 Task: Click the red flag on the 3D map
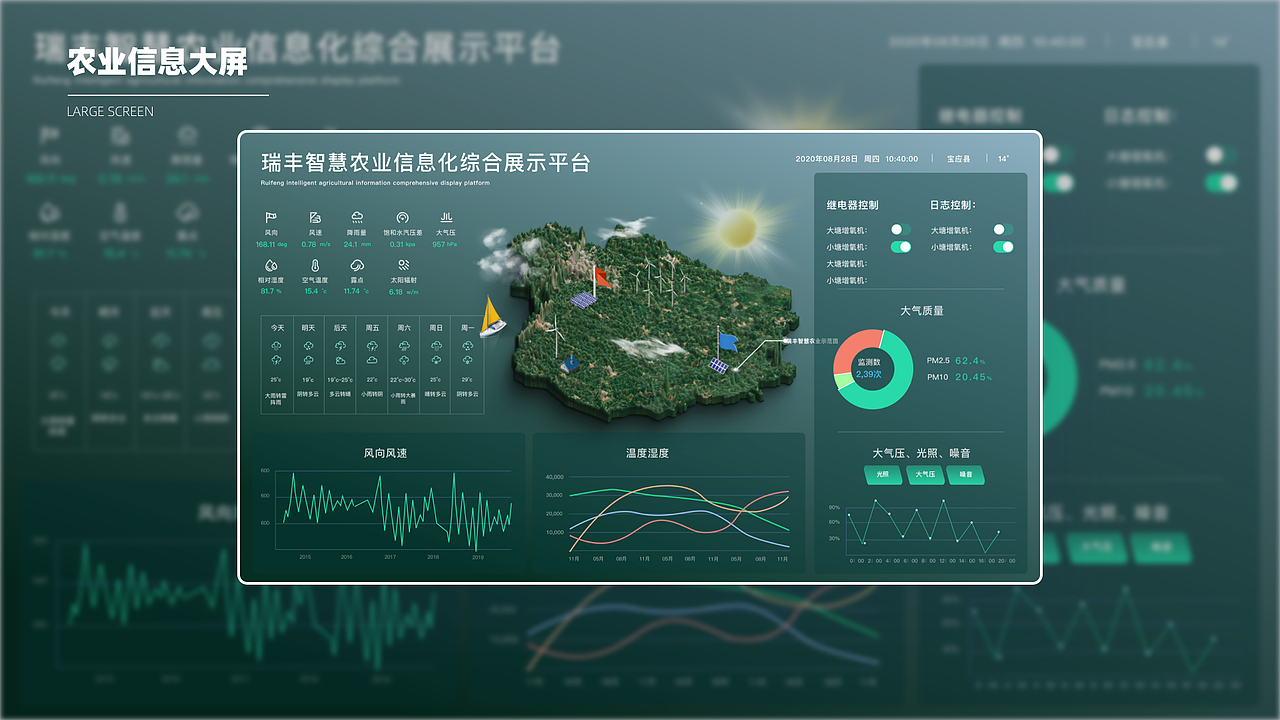coord(601,276)
